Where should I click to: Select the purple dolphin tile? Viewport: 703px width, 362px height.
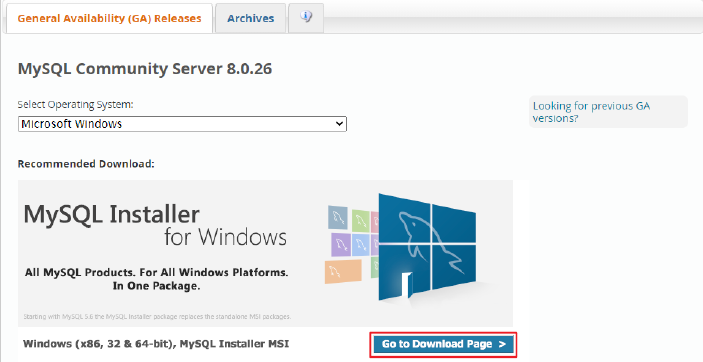click(341, 245)
